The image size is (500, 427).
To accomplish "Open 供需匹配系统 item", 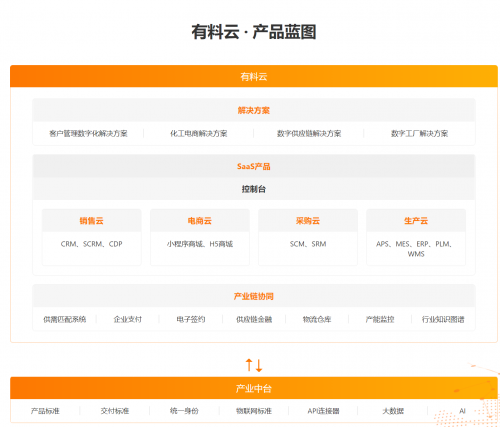I will (x=65, y=319).
